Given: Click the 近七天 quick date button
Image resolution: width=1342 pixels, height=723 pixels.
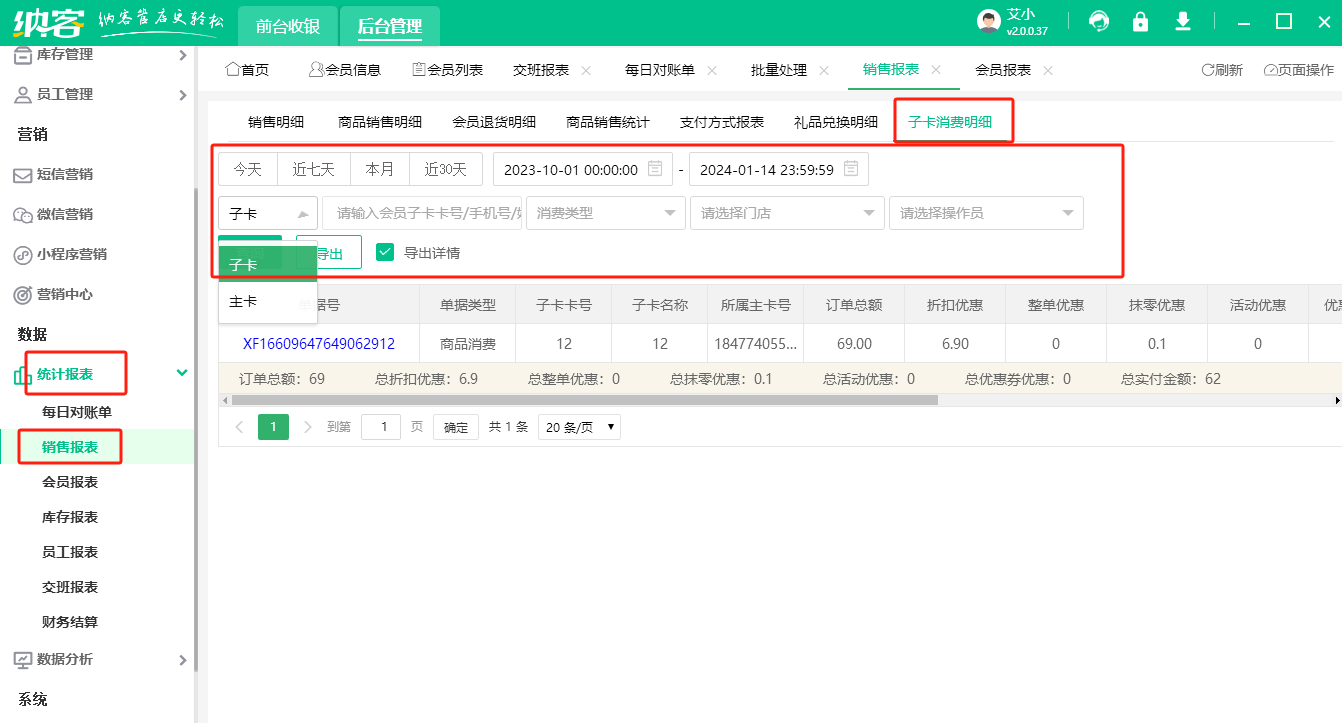Looking at the screenshot, I should click(313, 169).
